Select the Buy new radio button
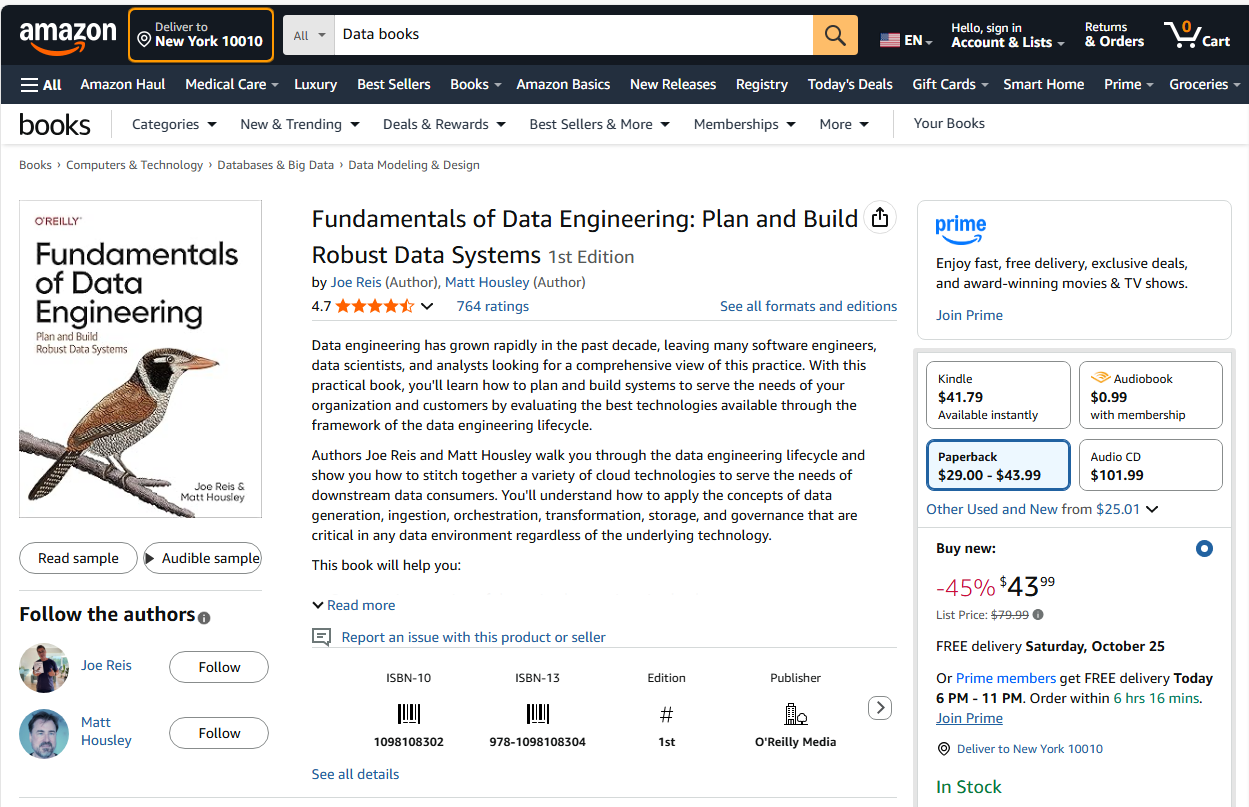The image size is (1249, 807). pyautogui.click(x=1204, y=548)
